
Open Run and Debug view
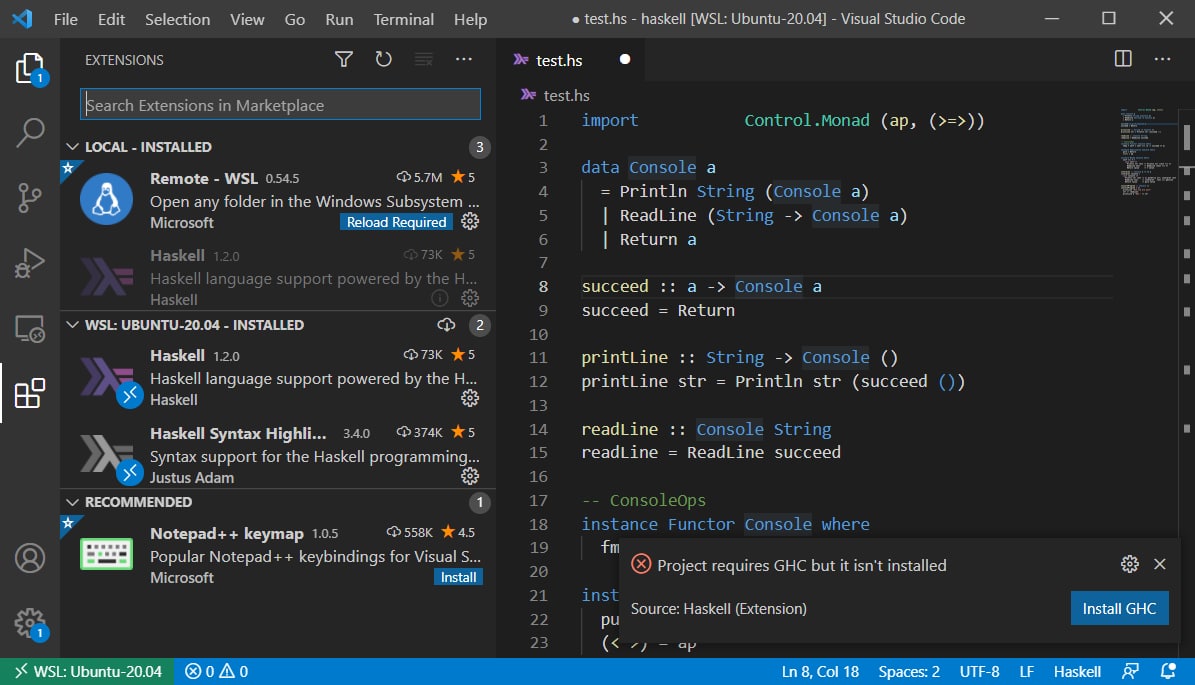30,264
